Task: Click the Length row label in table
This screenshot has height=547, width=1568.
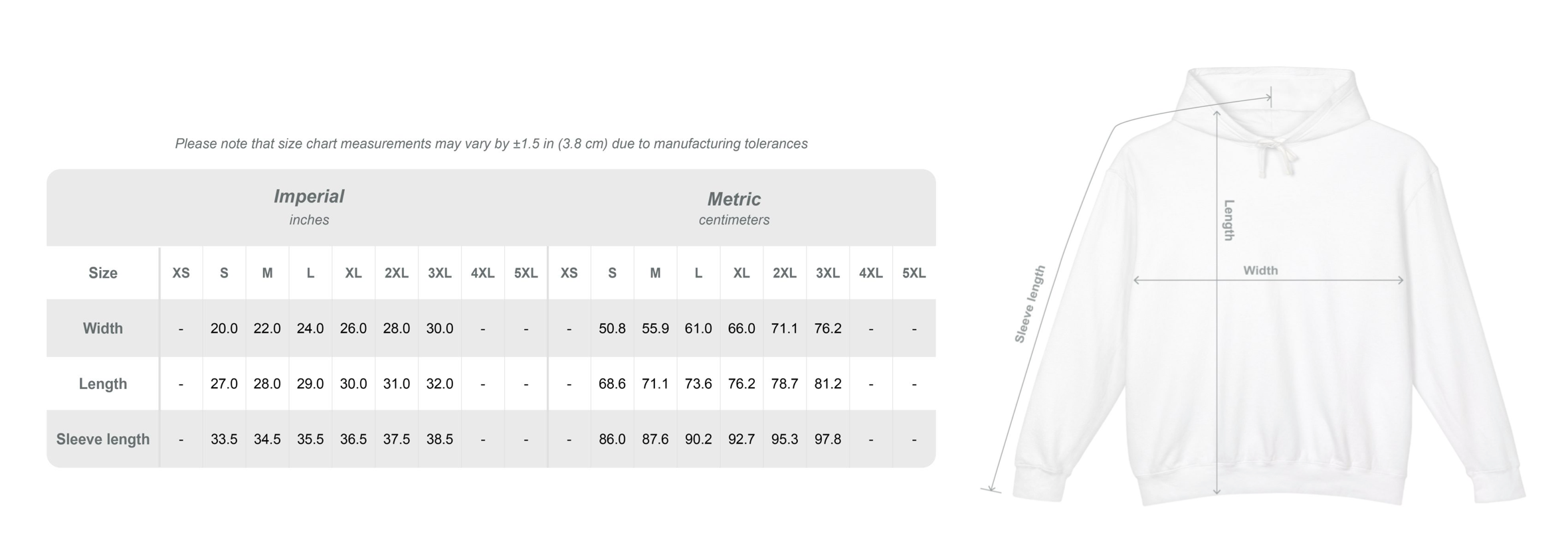Action: pyautogui.click(x=103, y=384)
